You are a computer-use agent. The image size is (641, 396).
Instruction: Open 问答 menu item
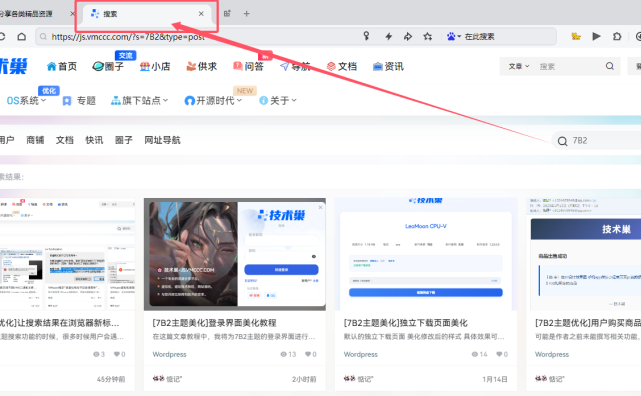(x=248, y=67)
